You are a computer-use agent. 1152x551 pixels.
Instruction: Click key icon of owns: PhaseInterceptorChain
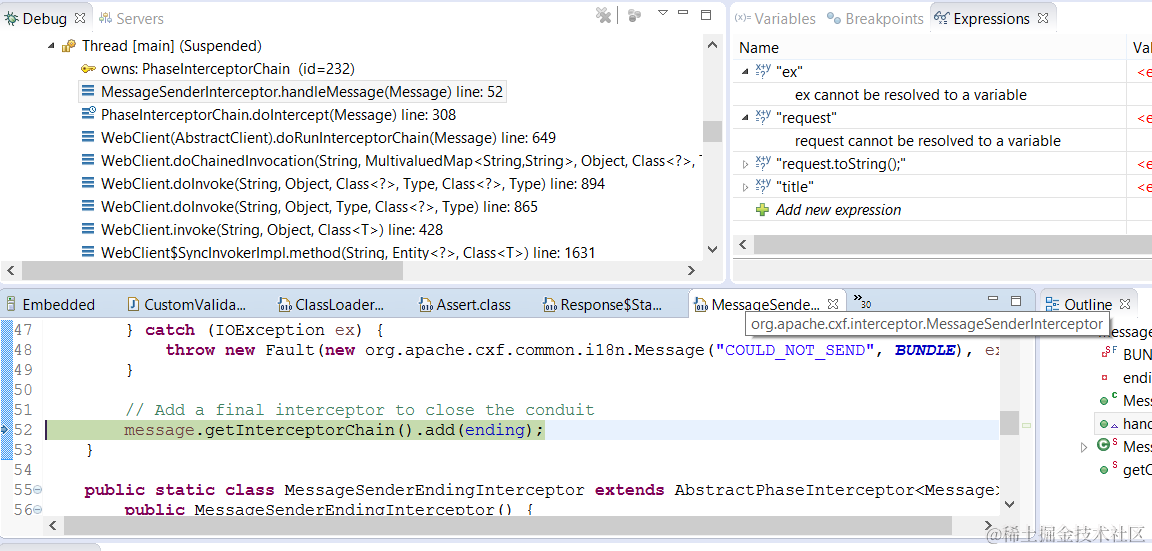tap(88, 69)
